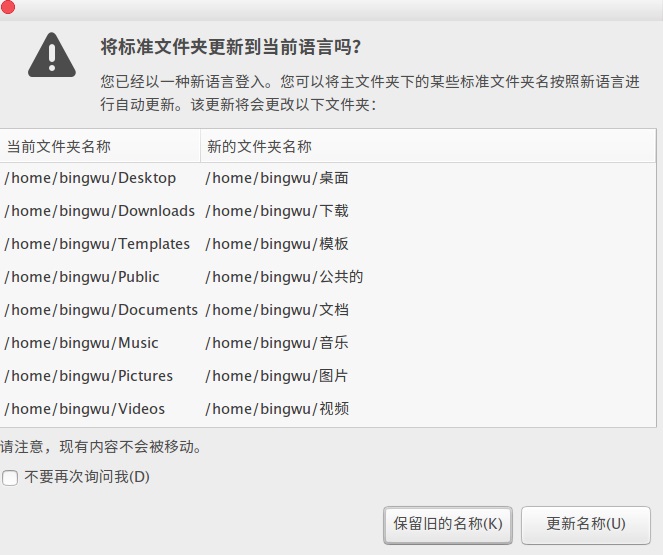Select the /home/bingwu/Public row

point(82,277)
